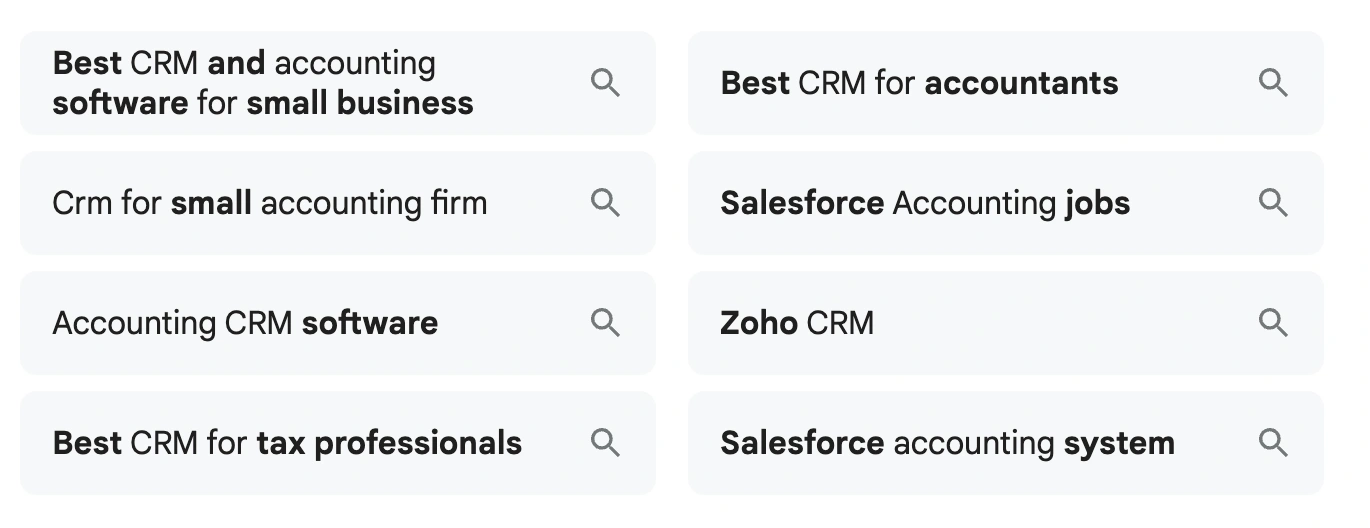Click the bold words 'small business'

pyautogui.click(x=360, y=103)
